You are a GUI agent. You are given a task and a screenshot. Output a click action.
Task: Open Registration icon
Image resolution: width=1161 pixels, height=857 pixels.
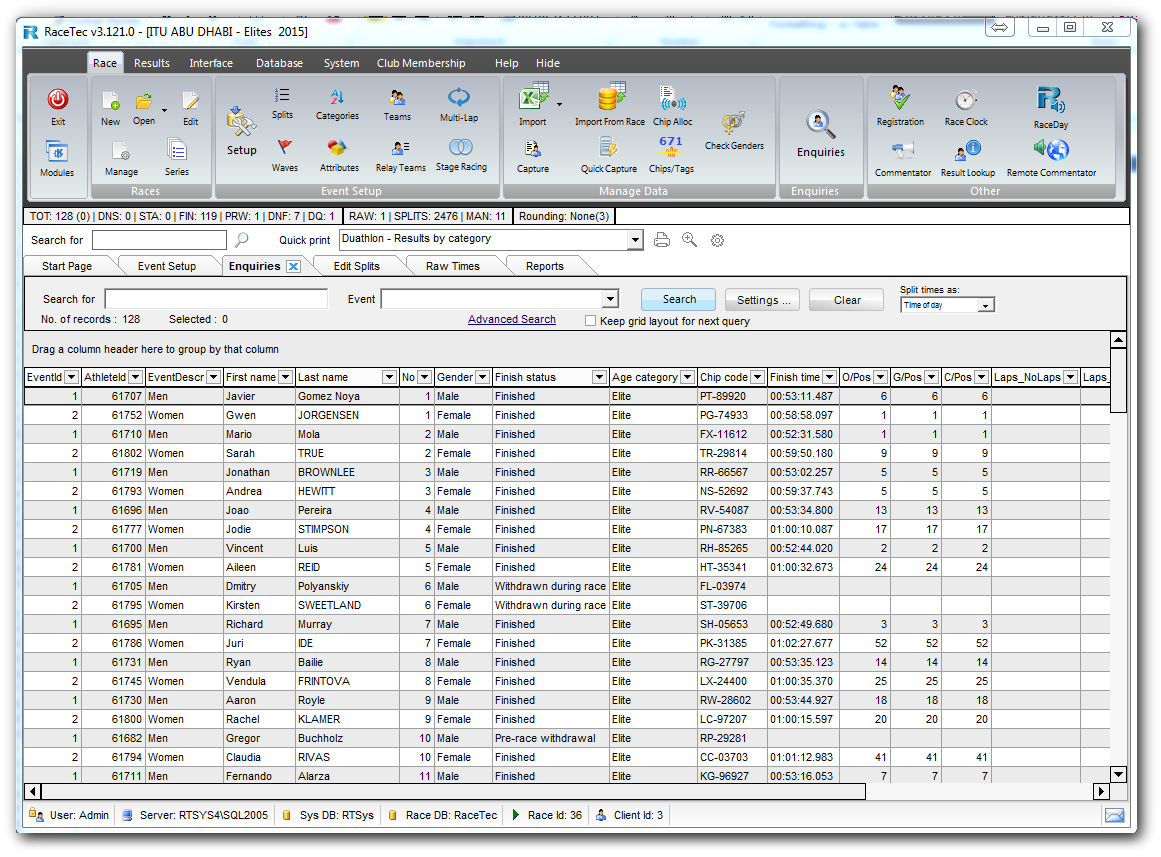coord(900,98)
